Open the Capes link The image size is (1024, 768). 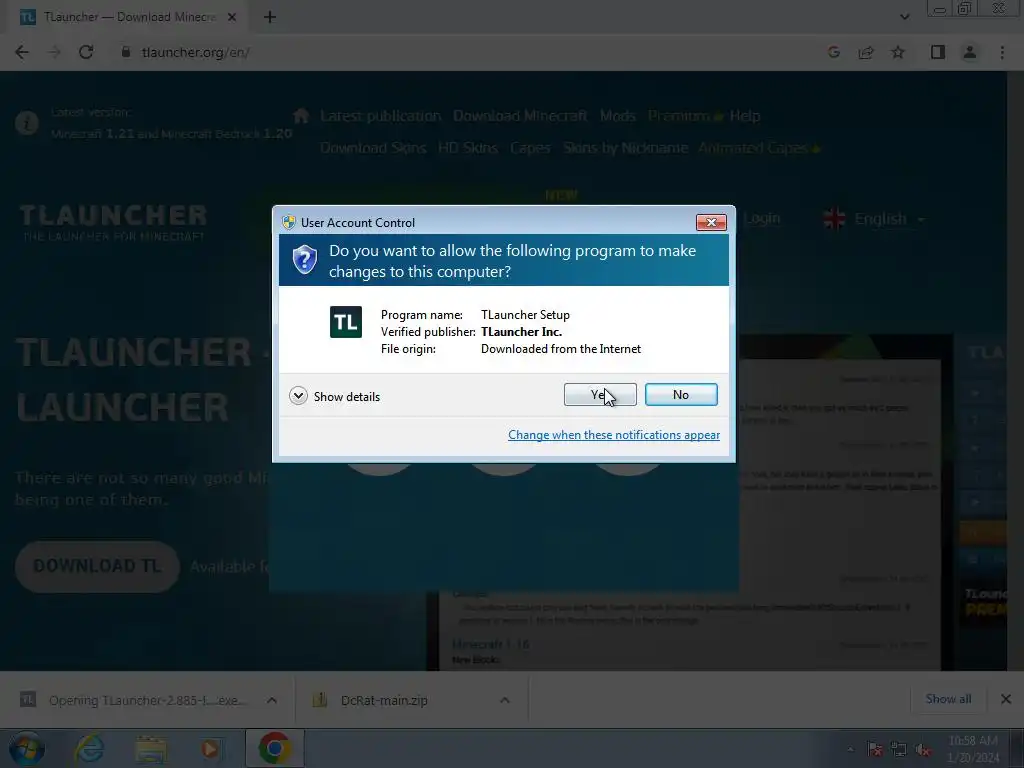(530, 148)
